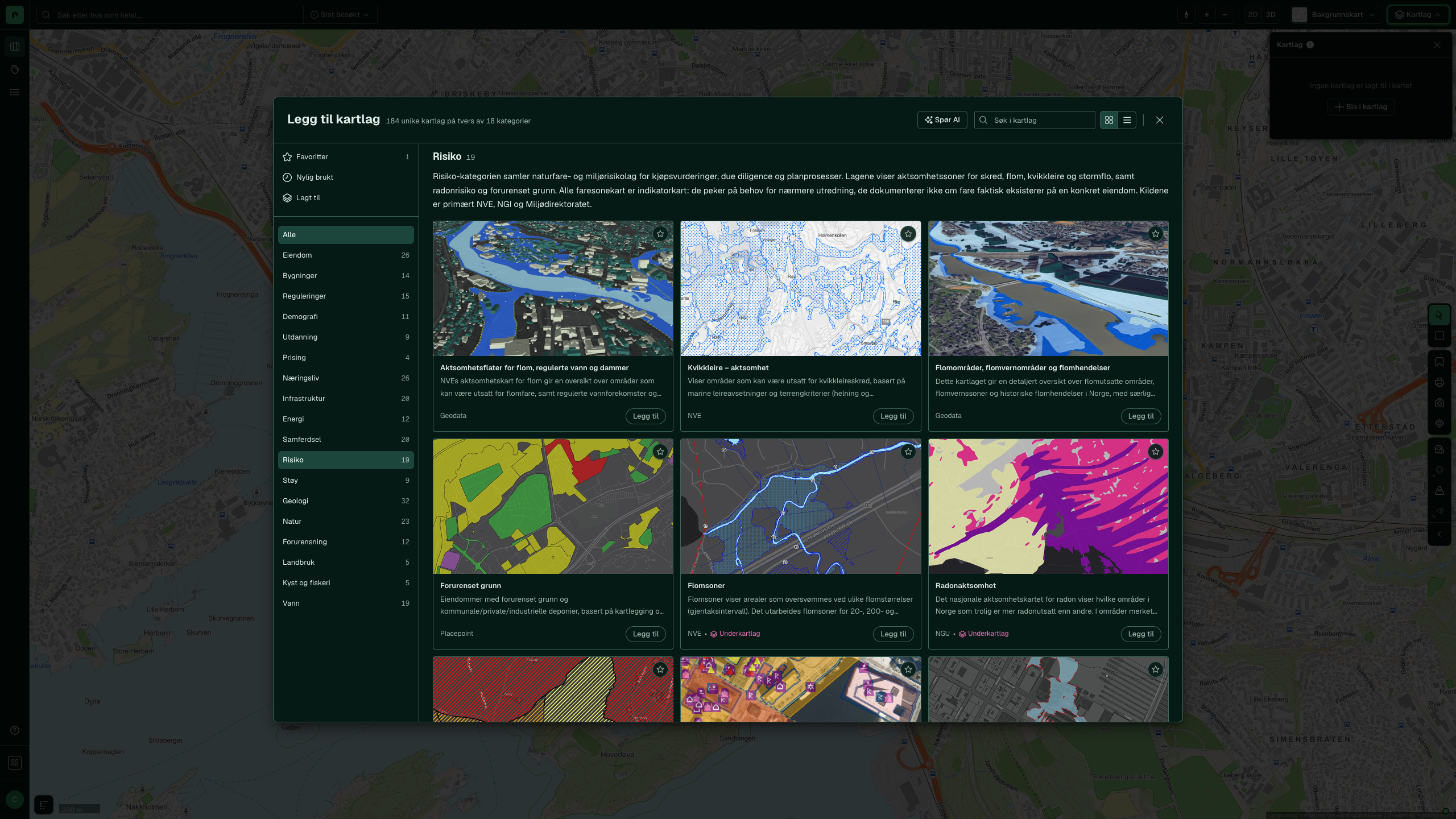This screenshot has width=1456, height=819.
Task: Select the Støy category
Action: click(346, 481)
